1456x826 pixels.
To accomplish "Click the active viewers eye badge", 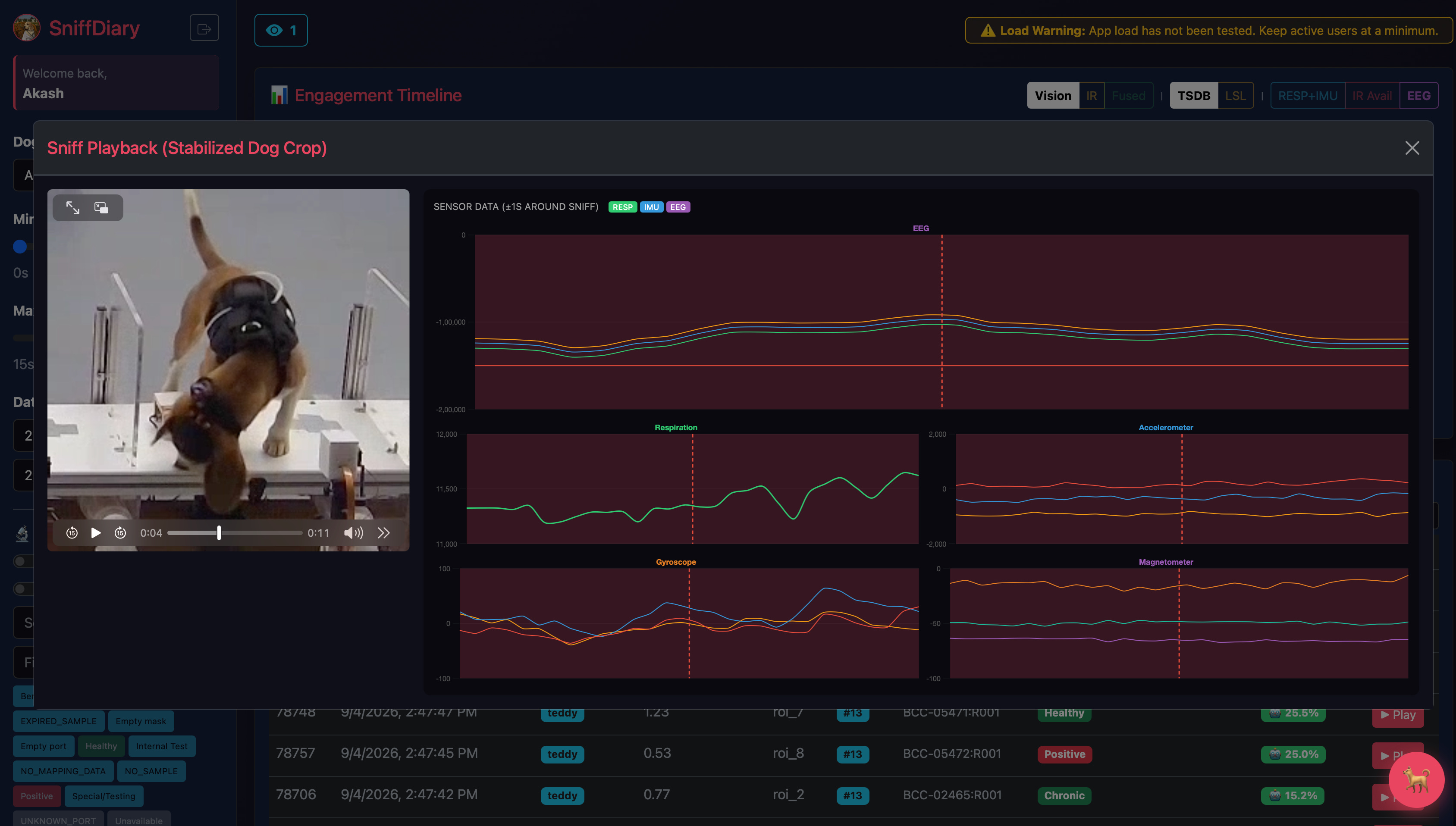I will 281,30.
